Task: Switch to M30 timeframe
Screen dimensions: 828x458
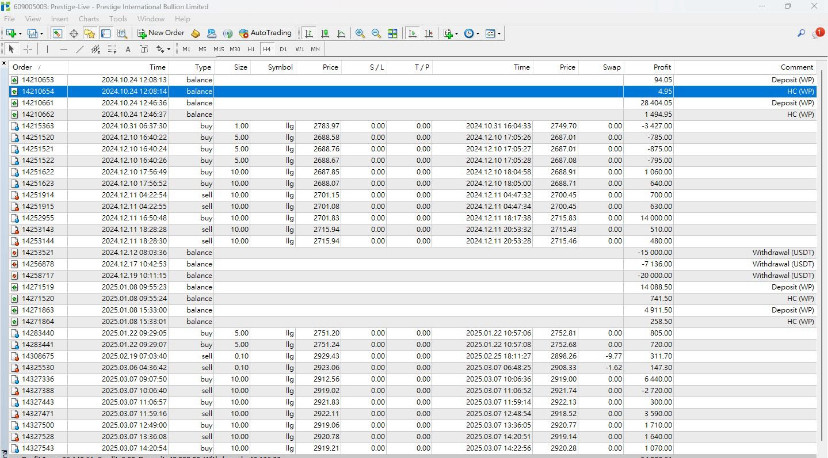Action: [235, 48]
